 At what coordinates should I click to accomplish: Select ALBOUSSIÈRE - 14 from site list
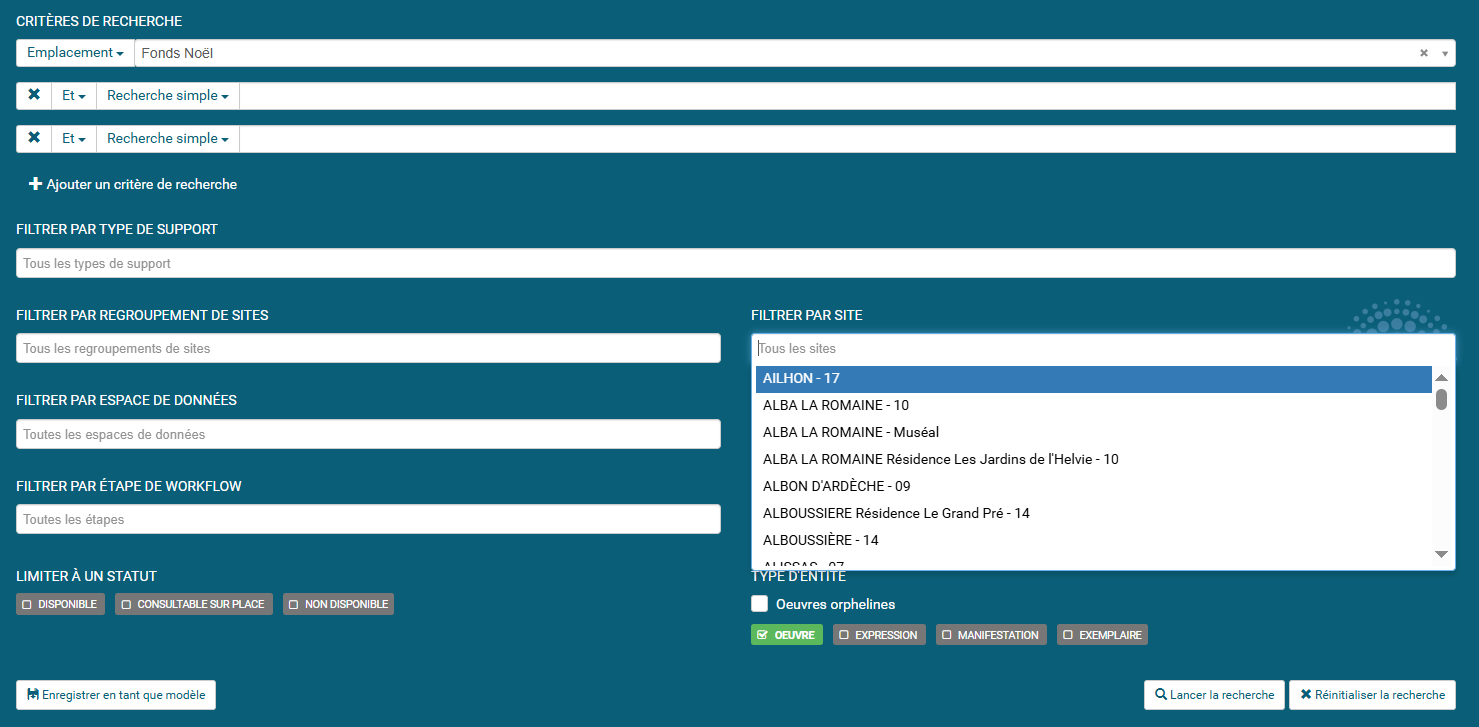click(x=1094, y=541)
